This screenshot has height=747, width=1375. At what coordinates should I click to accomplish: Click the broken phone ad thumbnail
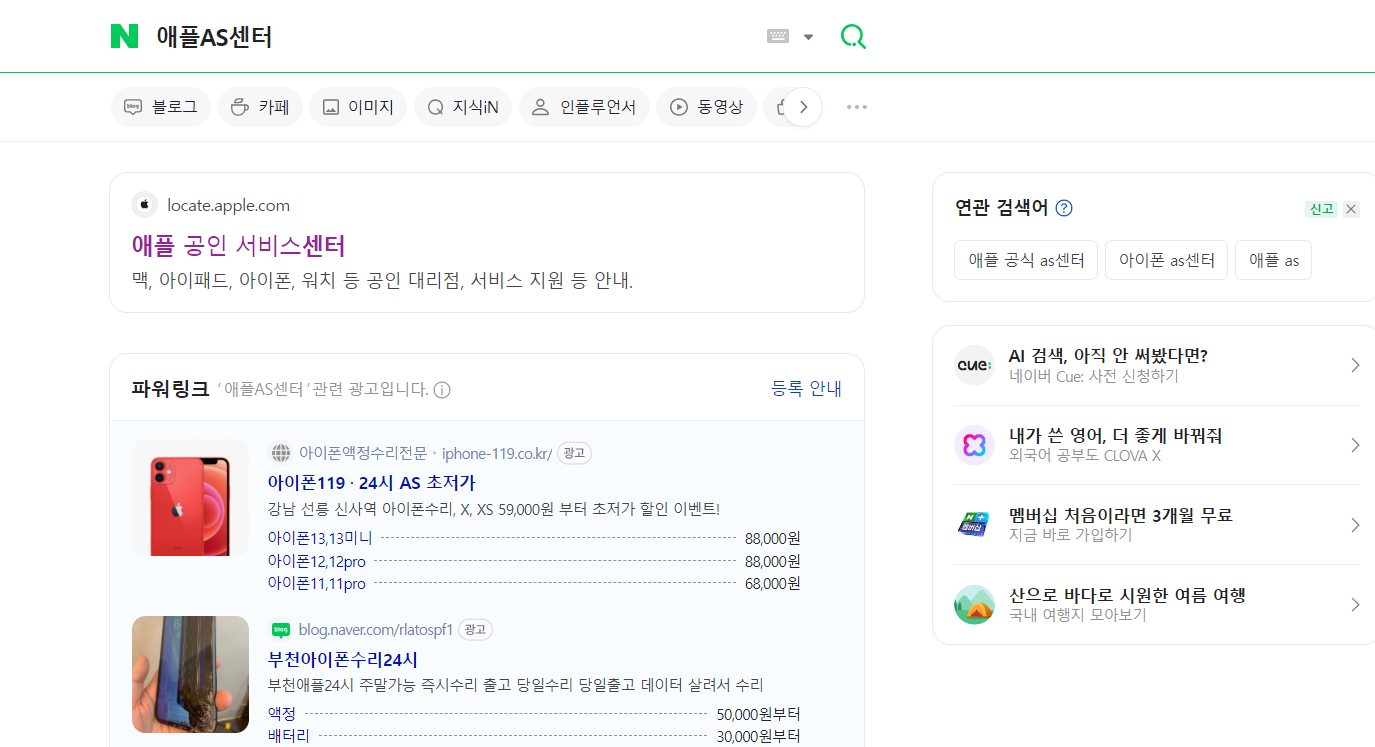click(190, 674)
